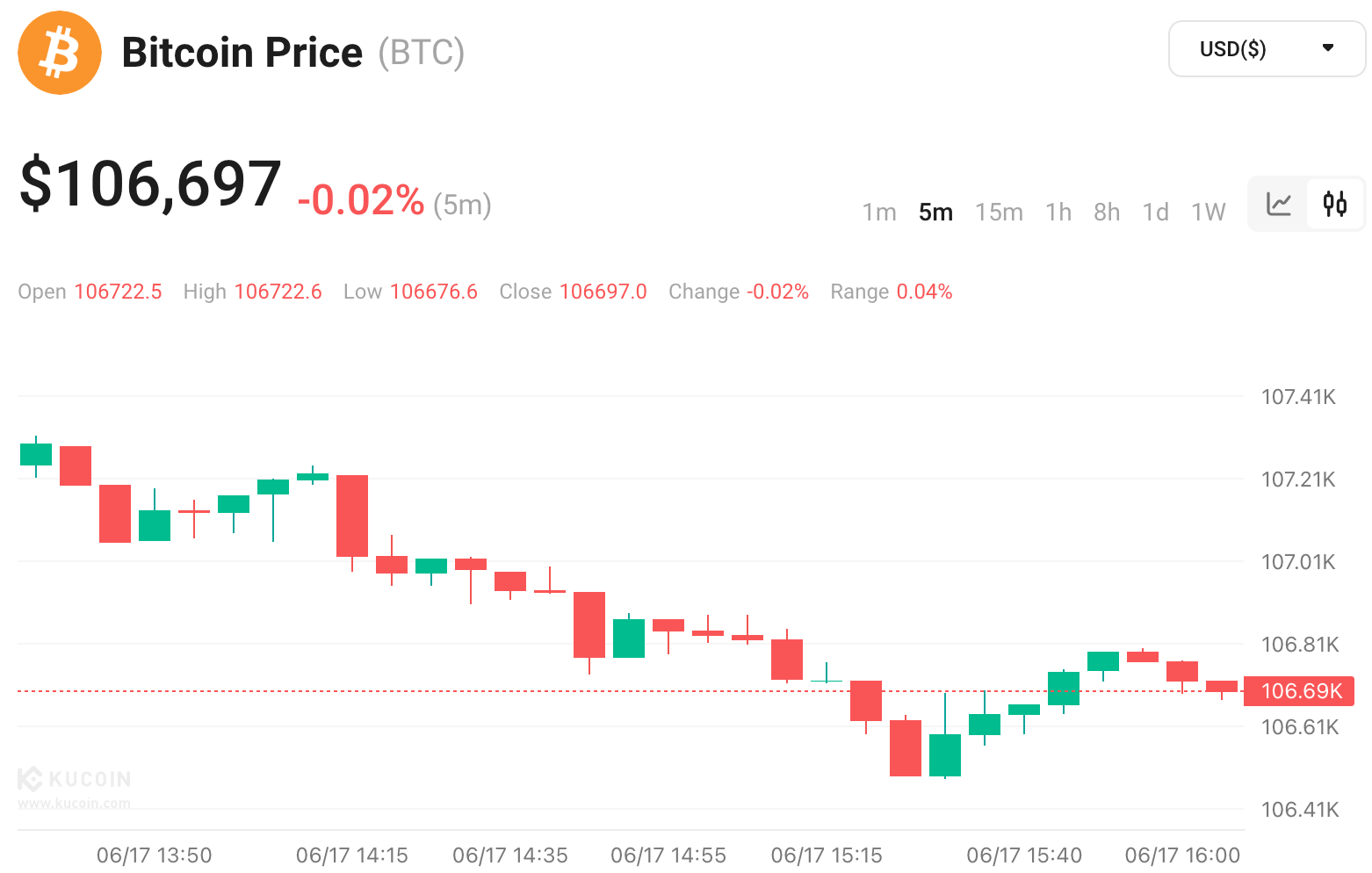Image resolution: width=1372 pixels, height=873 pixels.
Task: Click the currency dropdown arrow
Action: 1328,48
